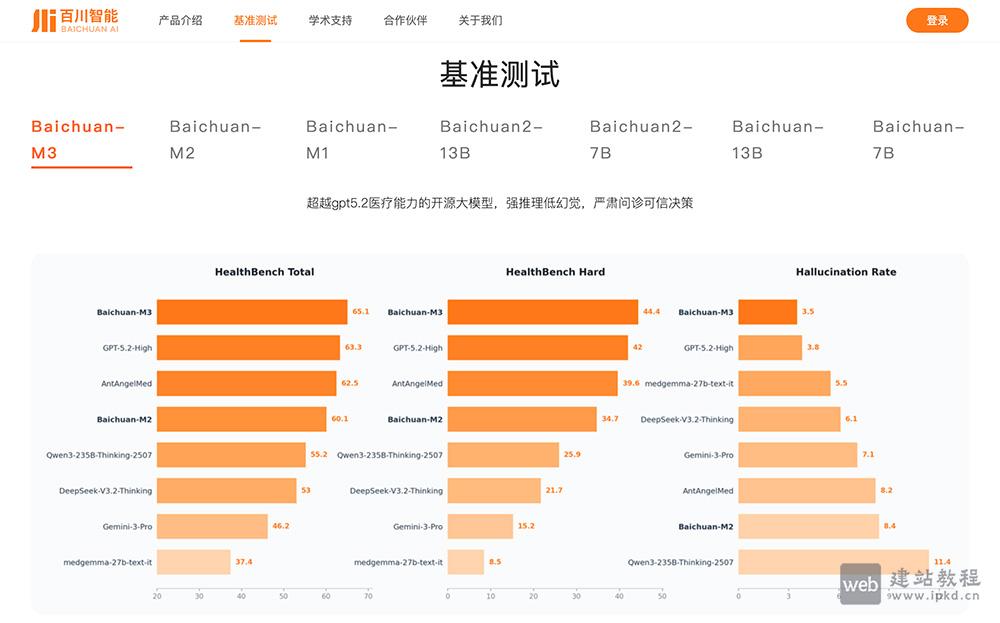Select the 基准测试 navigation item
This screenshot has height=623, width=1000.
tap(255, 20)
